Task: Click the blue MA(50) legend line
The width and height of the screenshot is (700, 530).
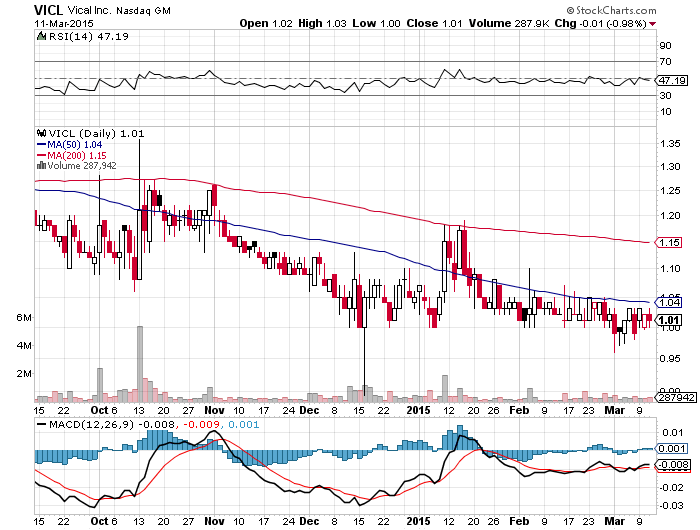Action: point(41,145)
